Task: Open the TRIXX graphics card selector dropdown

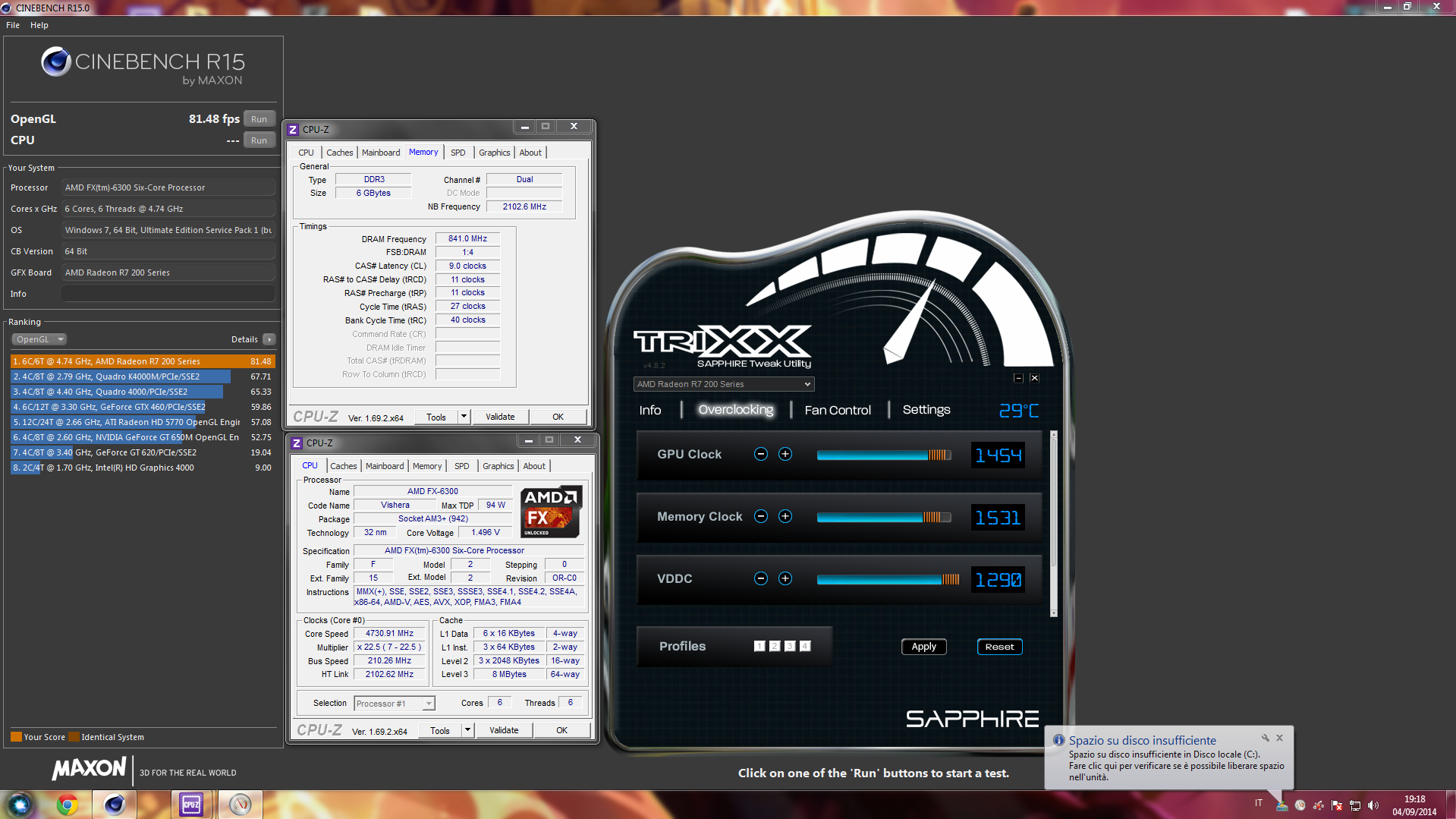Action: (x=724, y=384)
